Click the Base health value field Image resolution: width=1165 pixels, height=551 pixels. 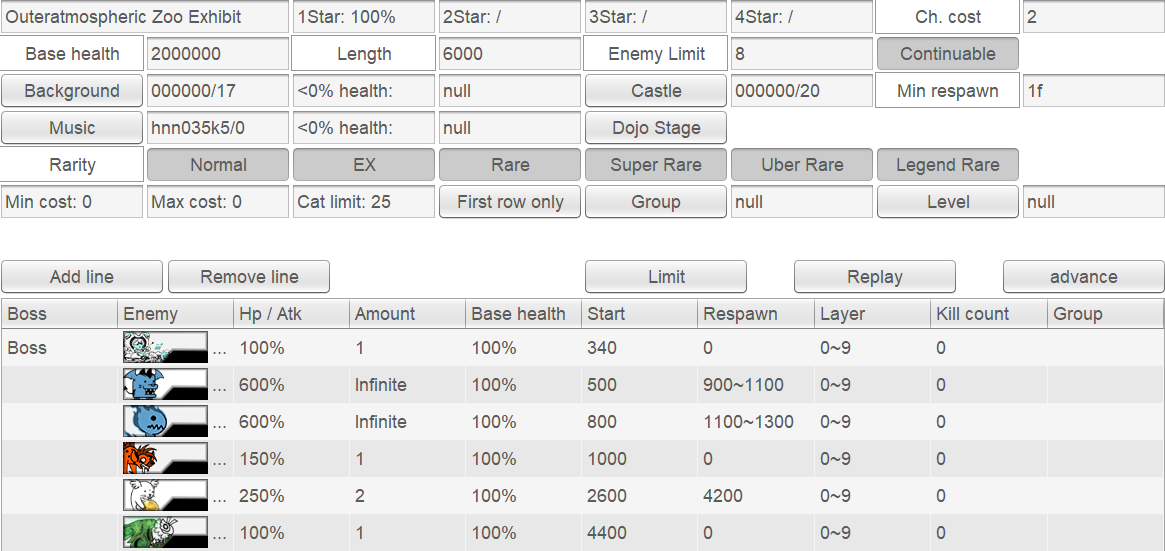coord(217,54)
